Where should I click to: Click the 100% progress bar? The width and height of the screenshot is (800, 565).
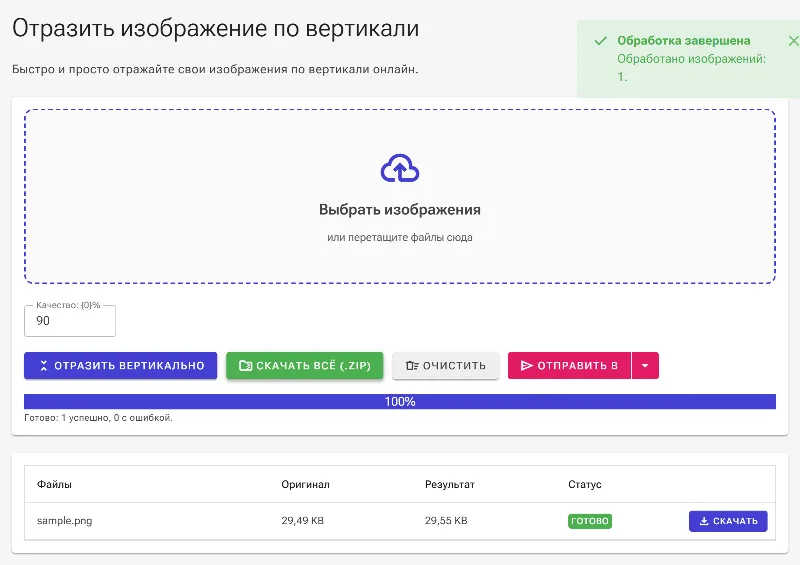[x=400, y=402]
